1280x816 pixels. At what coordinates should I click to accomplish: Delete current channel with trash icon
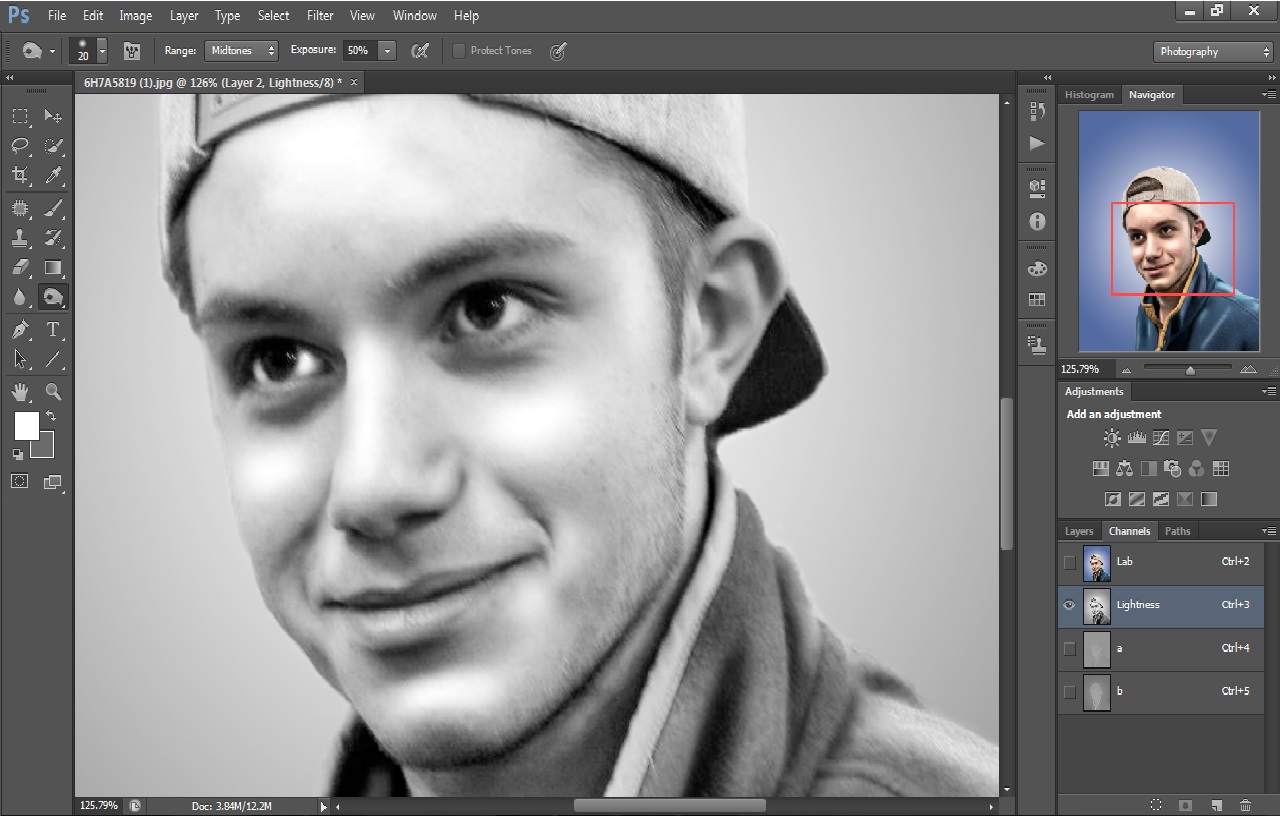click(x=1245, y=805)
